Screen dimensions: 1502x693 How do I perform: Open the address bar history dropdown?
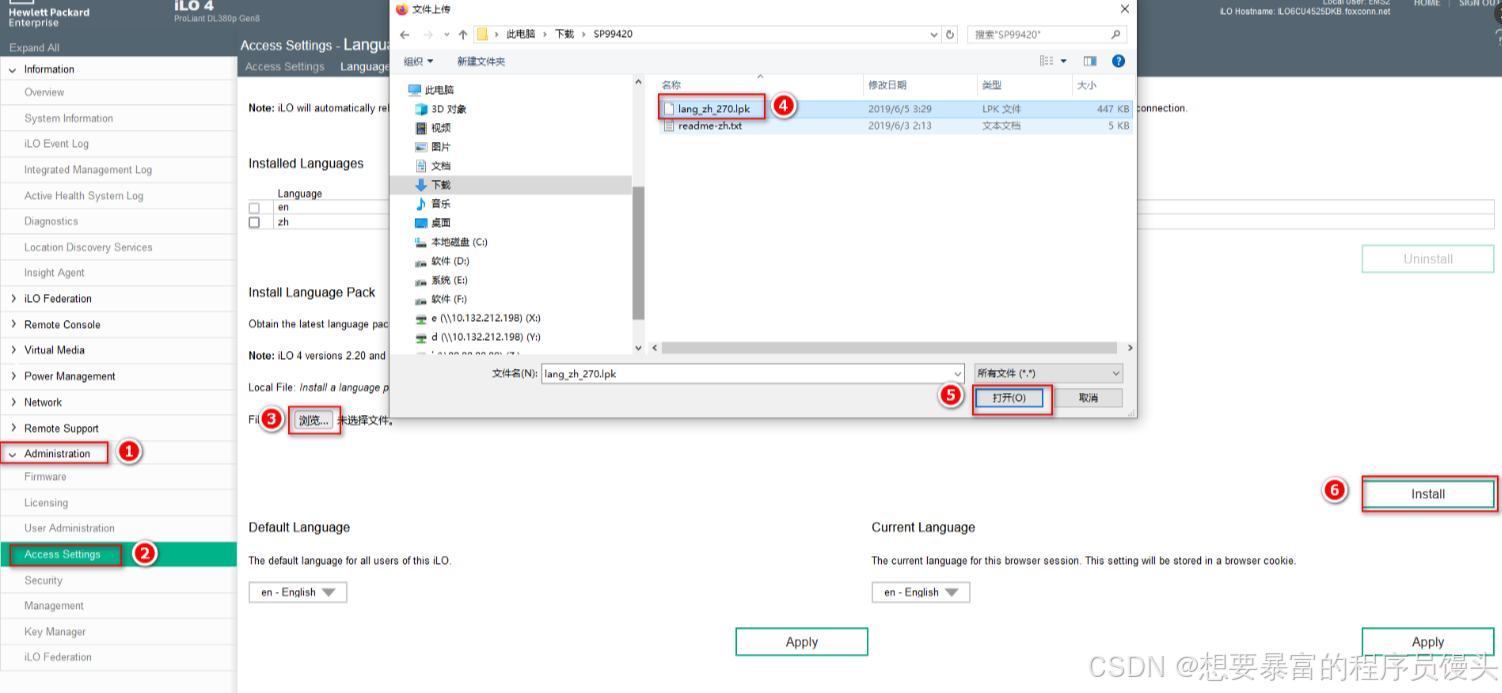(x=932, y=34)
